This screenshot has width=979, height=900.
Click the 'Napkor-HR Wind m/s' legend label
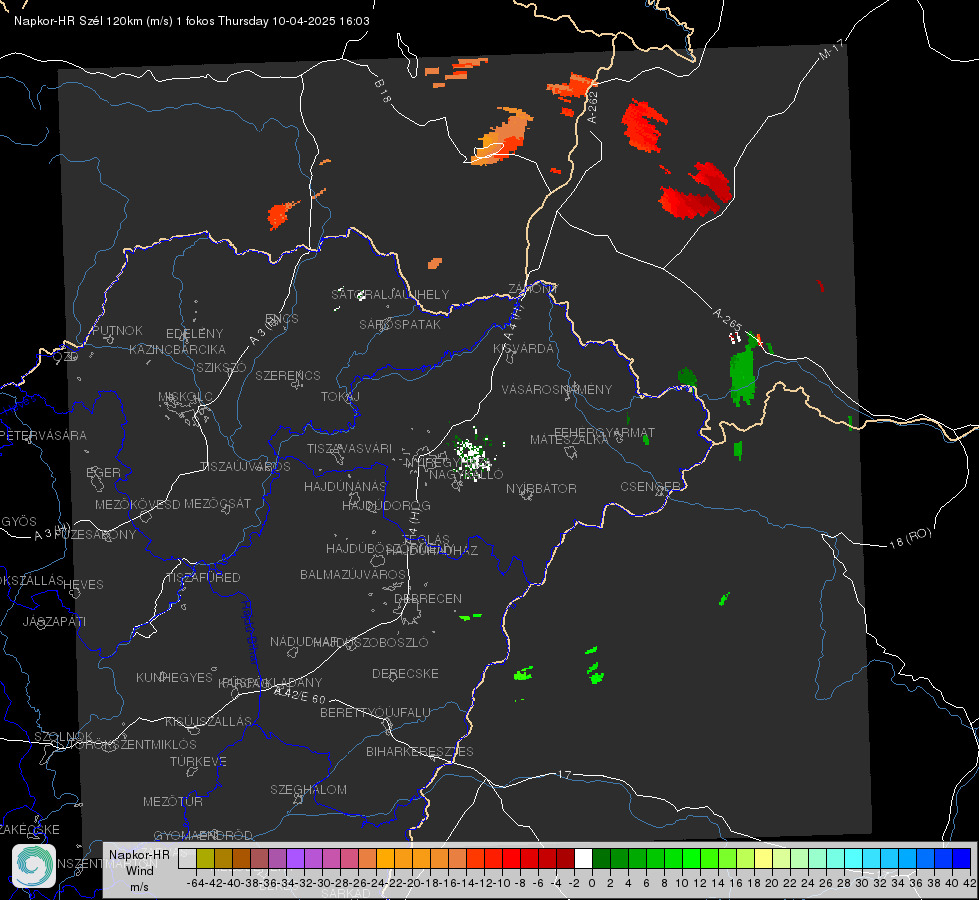point(139,870)
